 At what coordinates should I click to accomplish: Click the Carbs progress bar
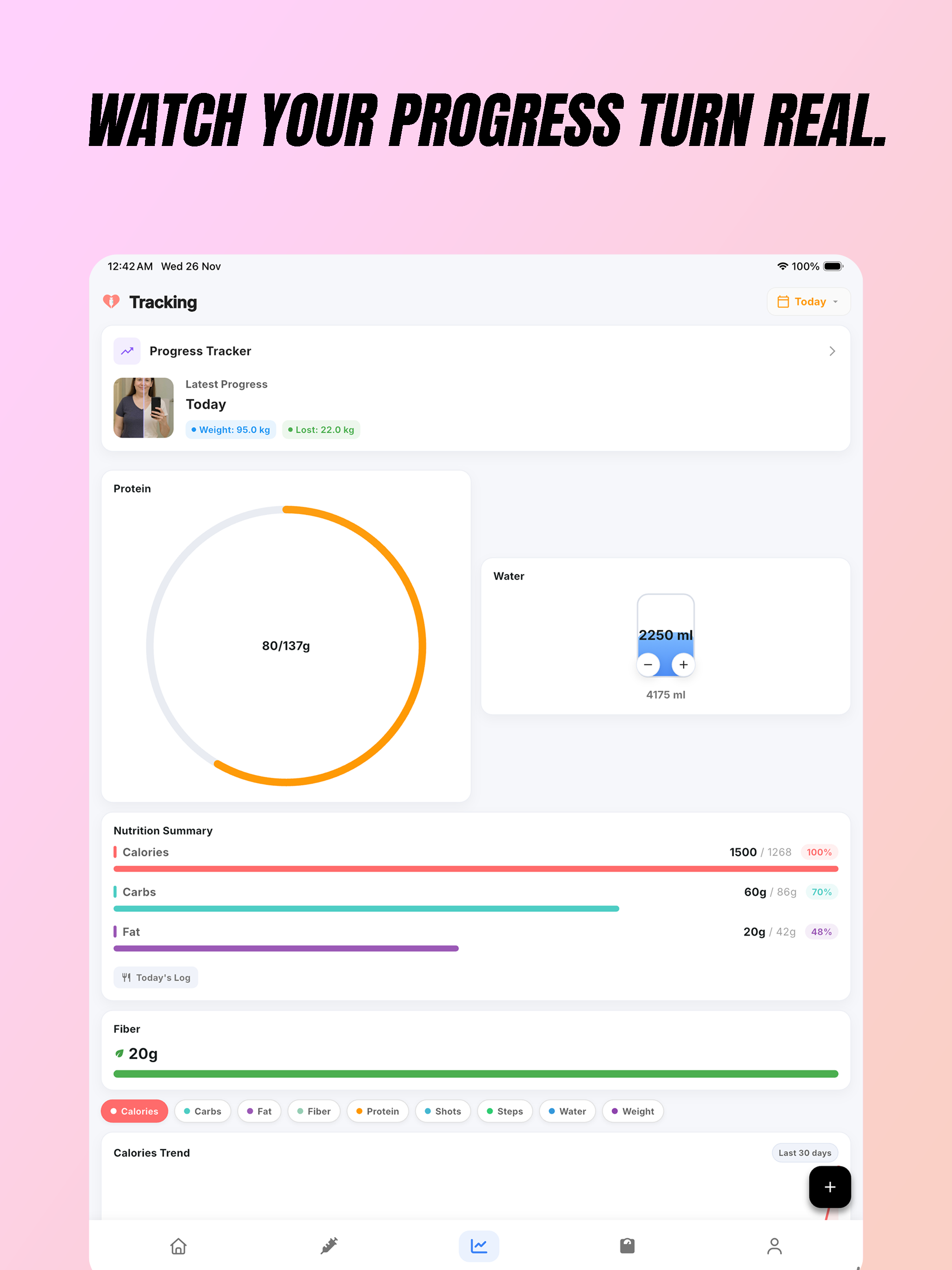[366, 908]
